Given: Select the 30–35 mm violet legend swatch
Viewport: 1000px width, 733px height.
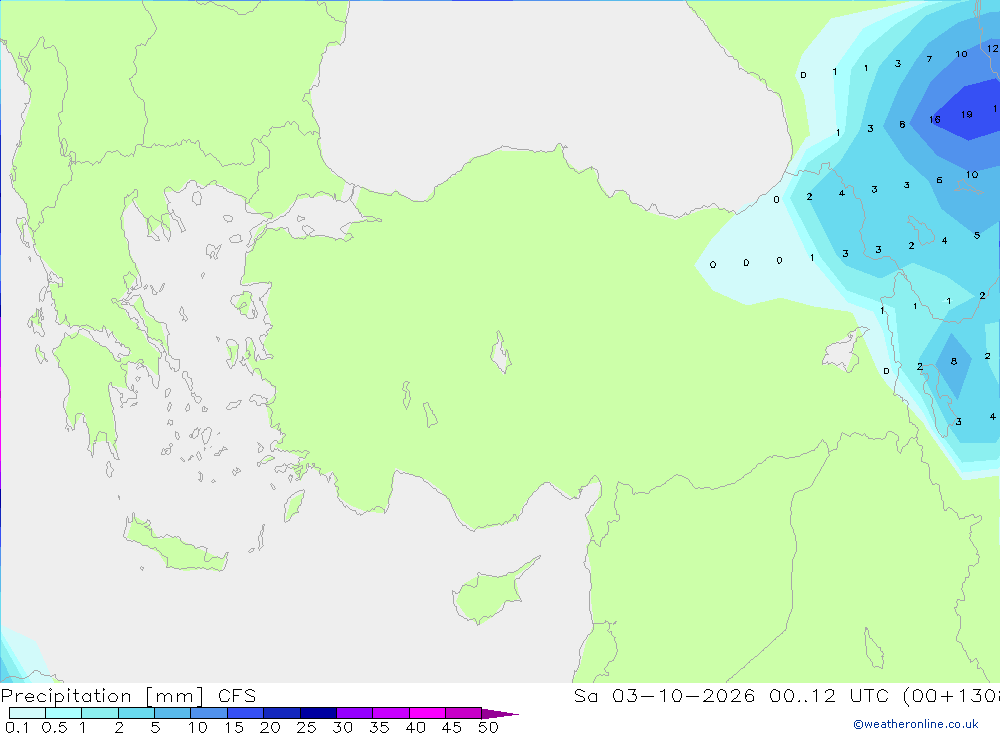Looking at the screenshot, I should [354, 713].
